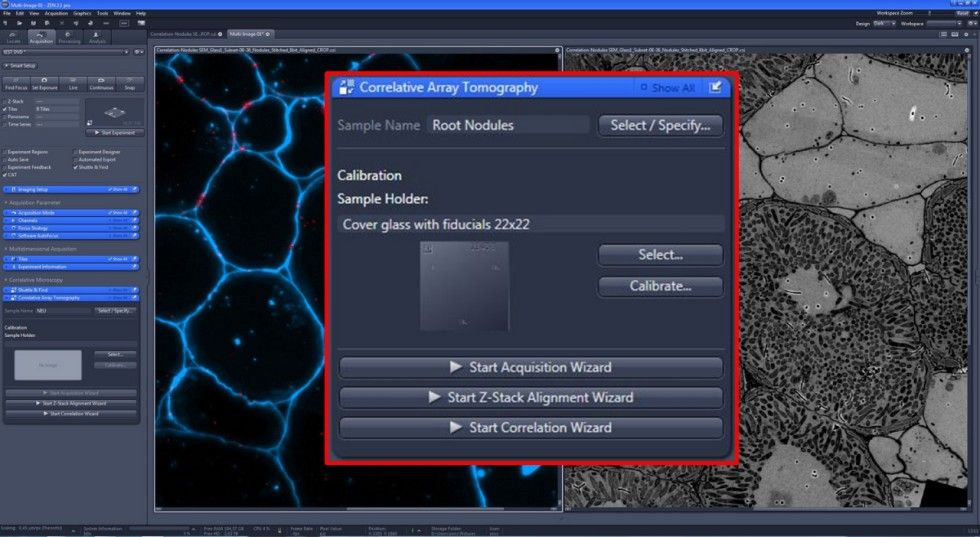This screenshot has width=980, height=537.
Task: Enable the Time Series checkbox
Action: click(4, 124)
